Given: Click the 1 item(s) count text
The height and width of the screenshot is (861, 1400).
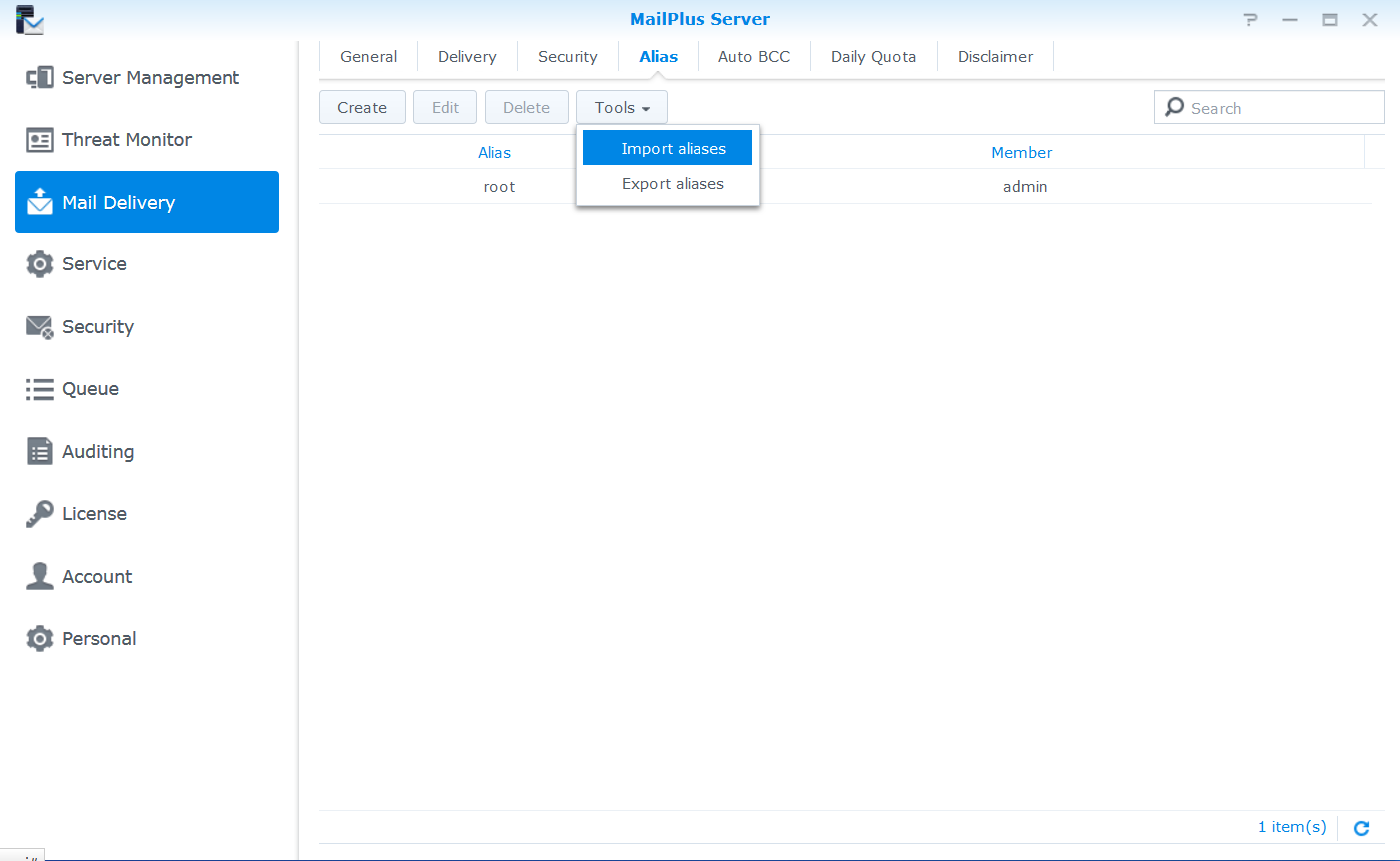Looking at the screenshot, I should (1292, 827).
